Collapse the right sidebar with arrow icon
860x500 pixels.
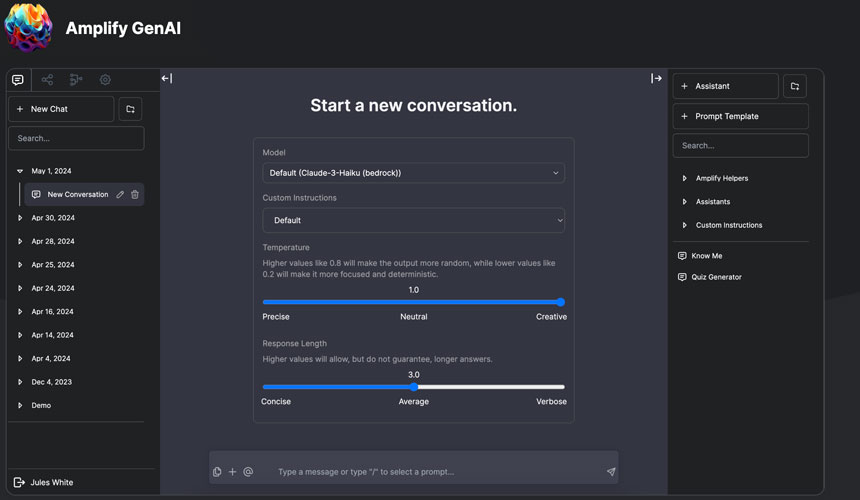click(x=656, y=78)
